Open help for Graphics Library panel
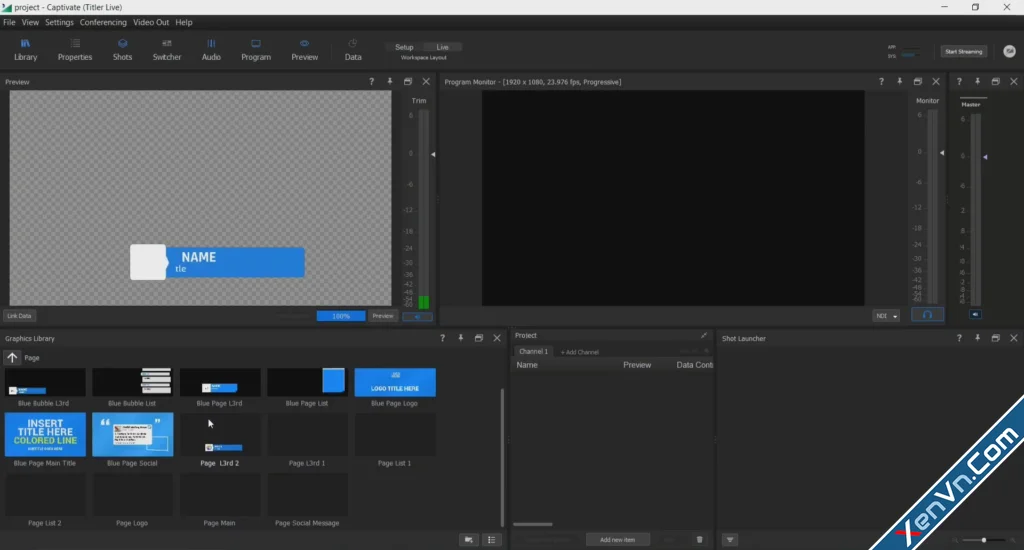The height and width of the screenshot is (550, 1024). click(442, 338)
